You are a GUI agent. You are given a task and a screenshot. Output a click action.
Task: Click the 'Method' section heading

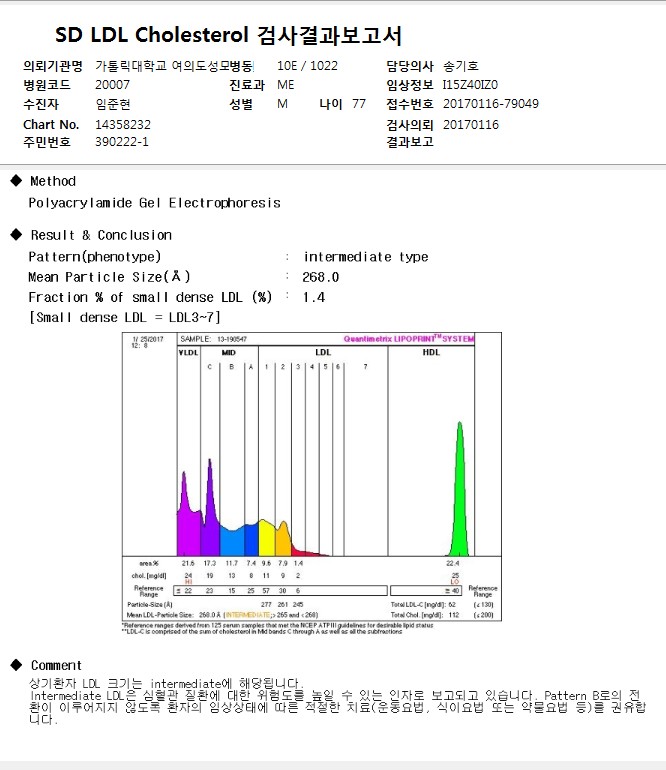(53, 181)
